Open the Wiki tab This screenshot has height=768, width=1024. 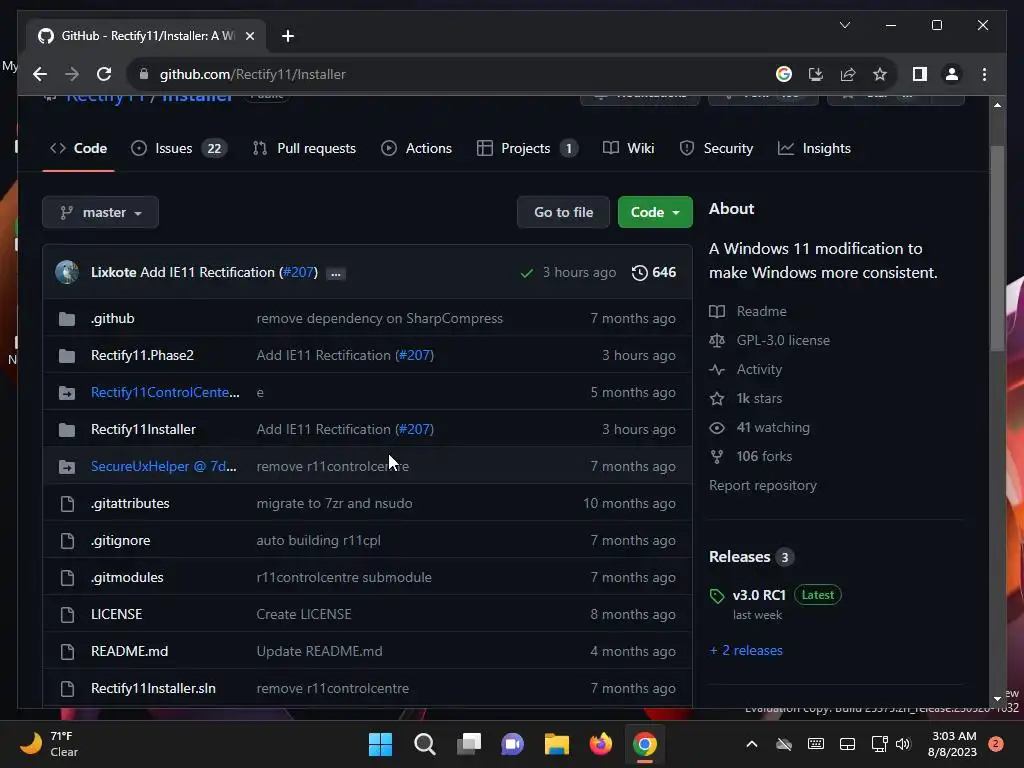(628, 148)
